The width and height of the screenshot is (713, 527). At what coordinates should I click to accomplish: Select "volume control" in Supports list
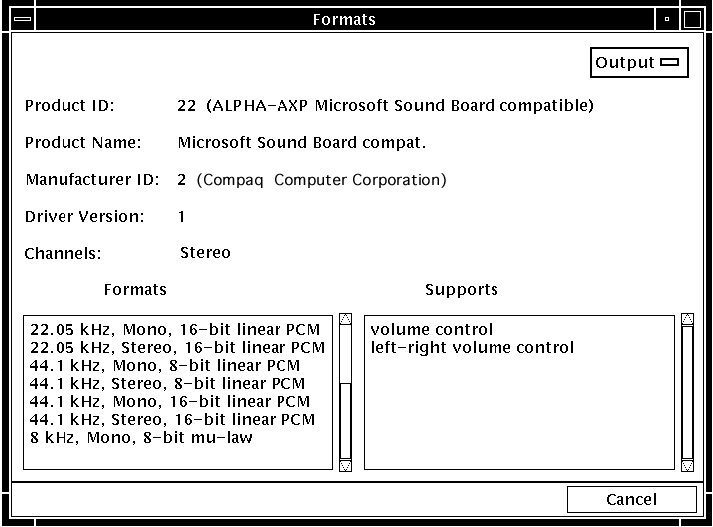(432, 329)
